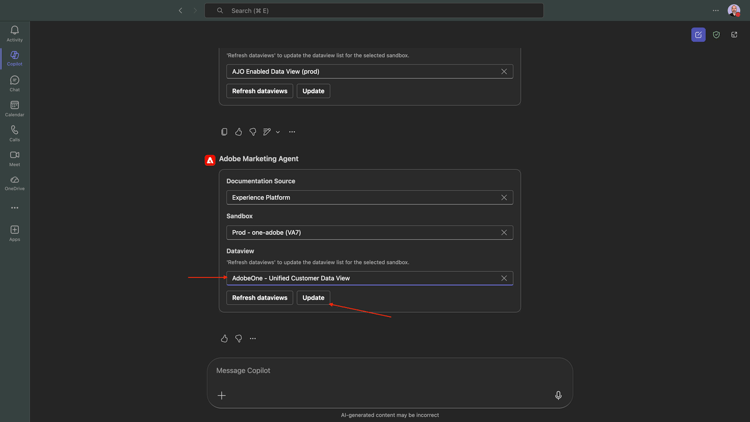Show more apps via sidebar ellipsis
Viewport: 750px width, 422px height.
(x=14, y=208)
